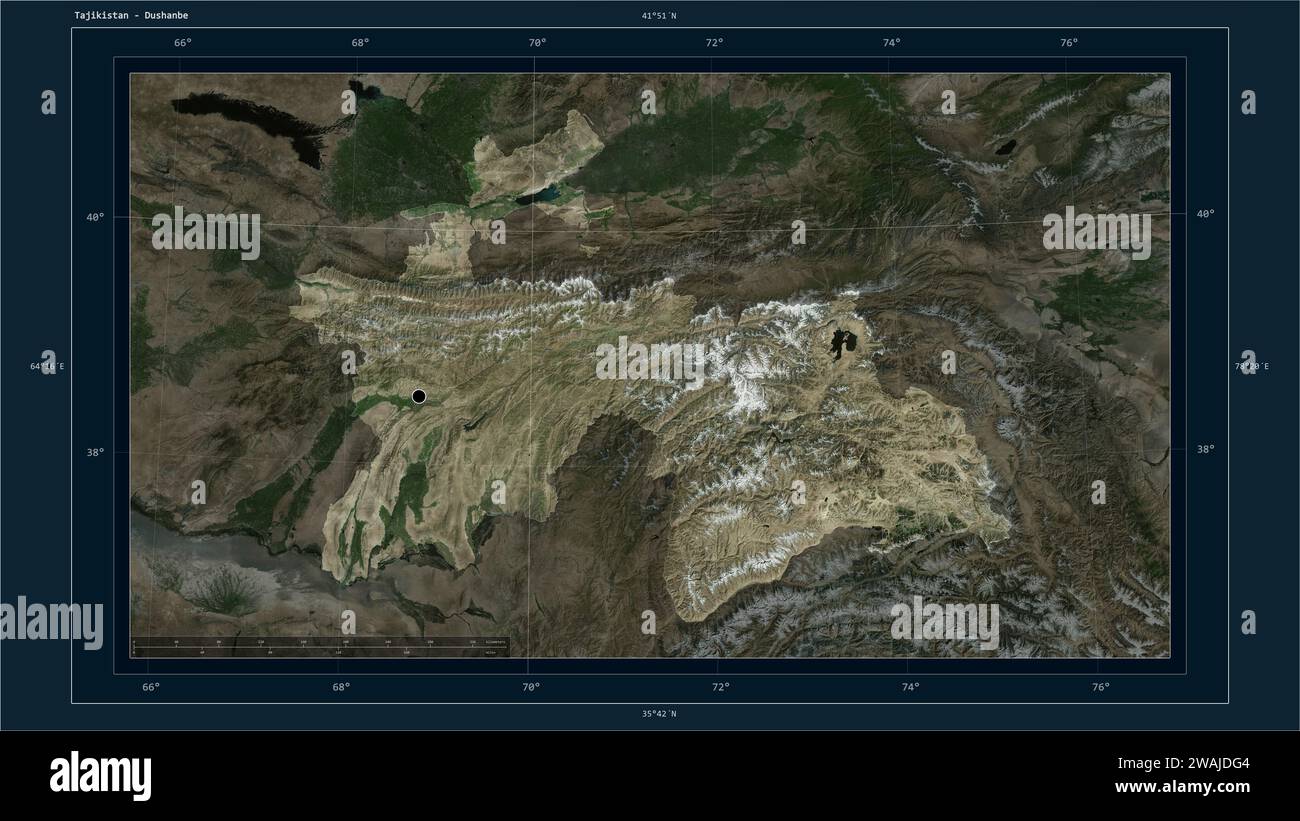Click the 41°51'N latitude label
The width and height of the screenshot is (1300, 821).
[x=659, y=15]
